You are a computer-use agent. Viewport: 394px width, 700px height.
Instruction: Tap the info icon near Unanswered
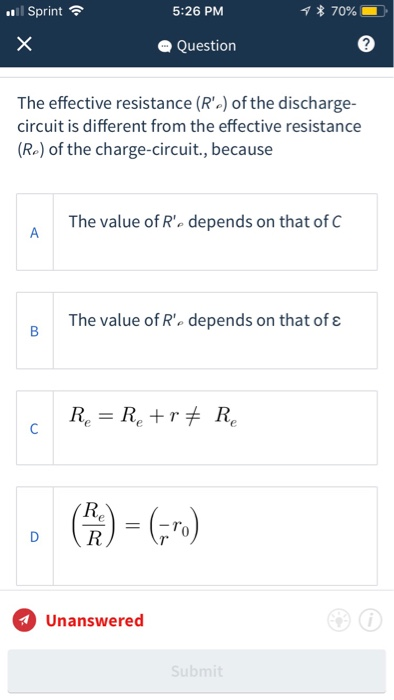(370, 620)
